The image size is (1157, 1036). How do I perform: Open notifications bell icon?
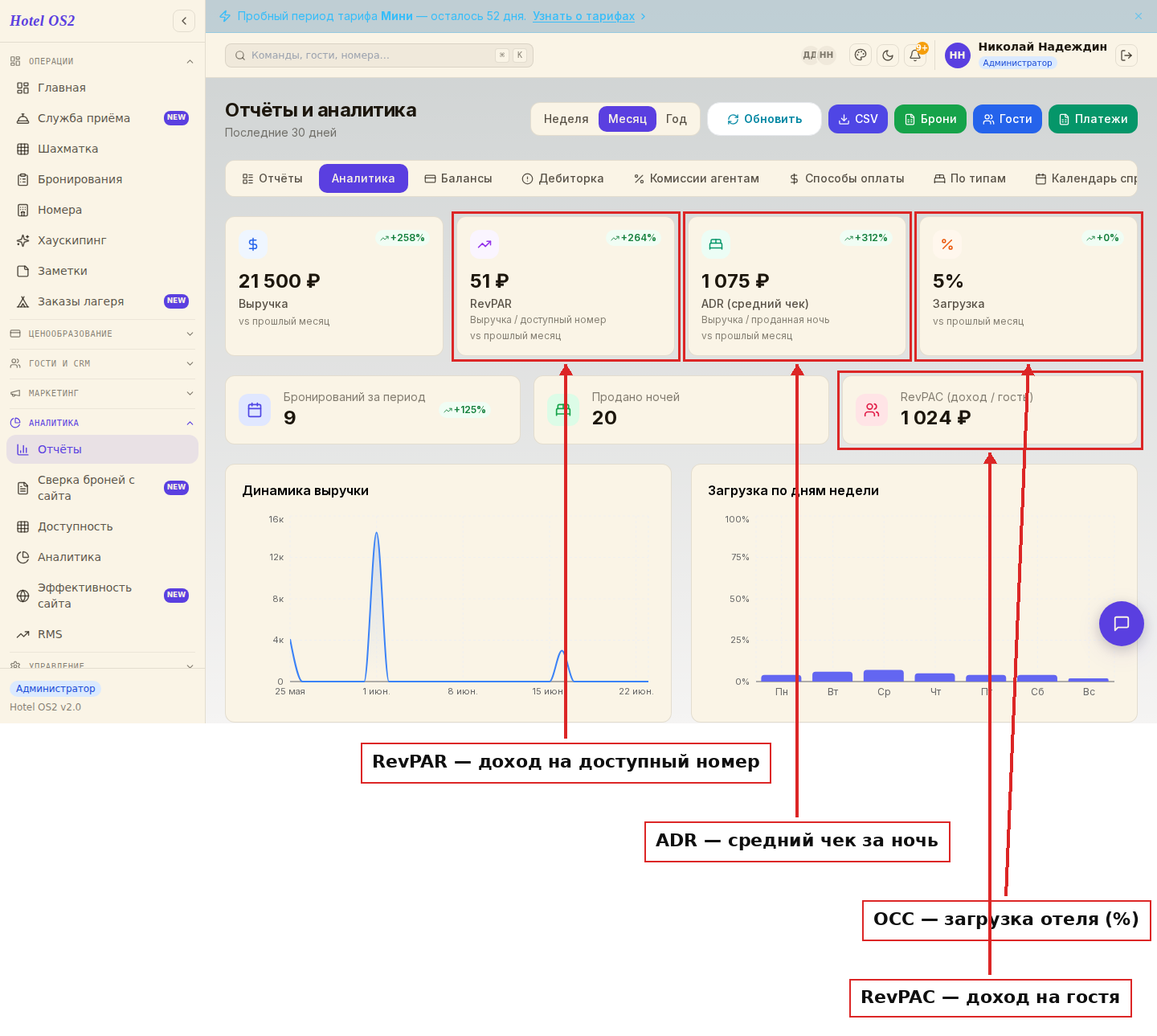(915, 55)
